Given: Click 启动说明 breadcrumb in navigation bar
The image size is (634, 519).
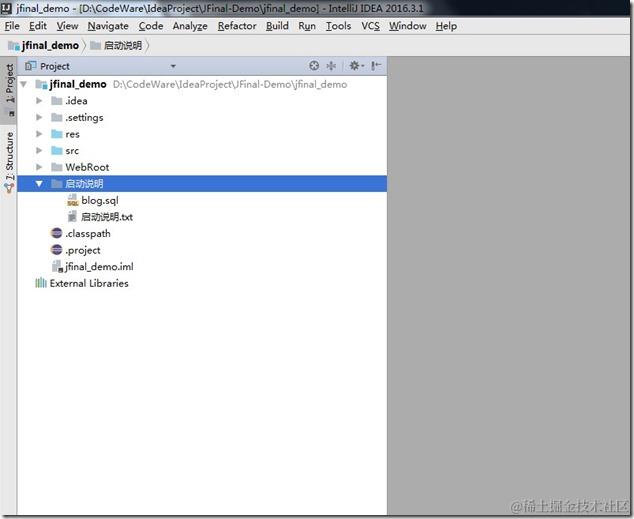Looking at the screenshot, I should pos(116,45).
